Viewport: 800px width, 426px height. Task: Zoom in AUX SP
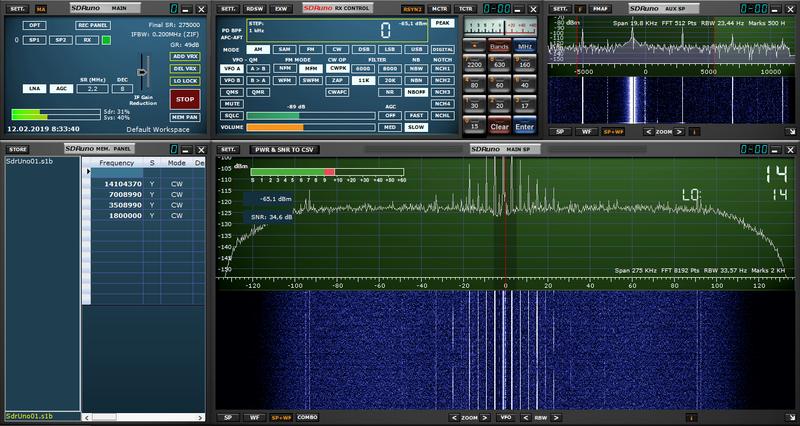point(679,132)
